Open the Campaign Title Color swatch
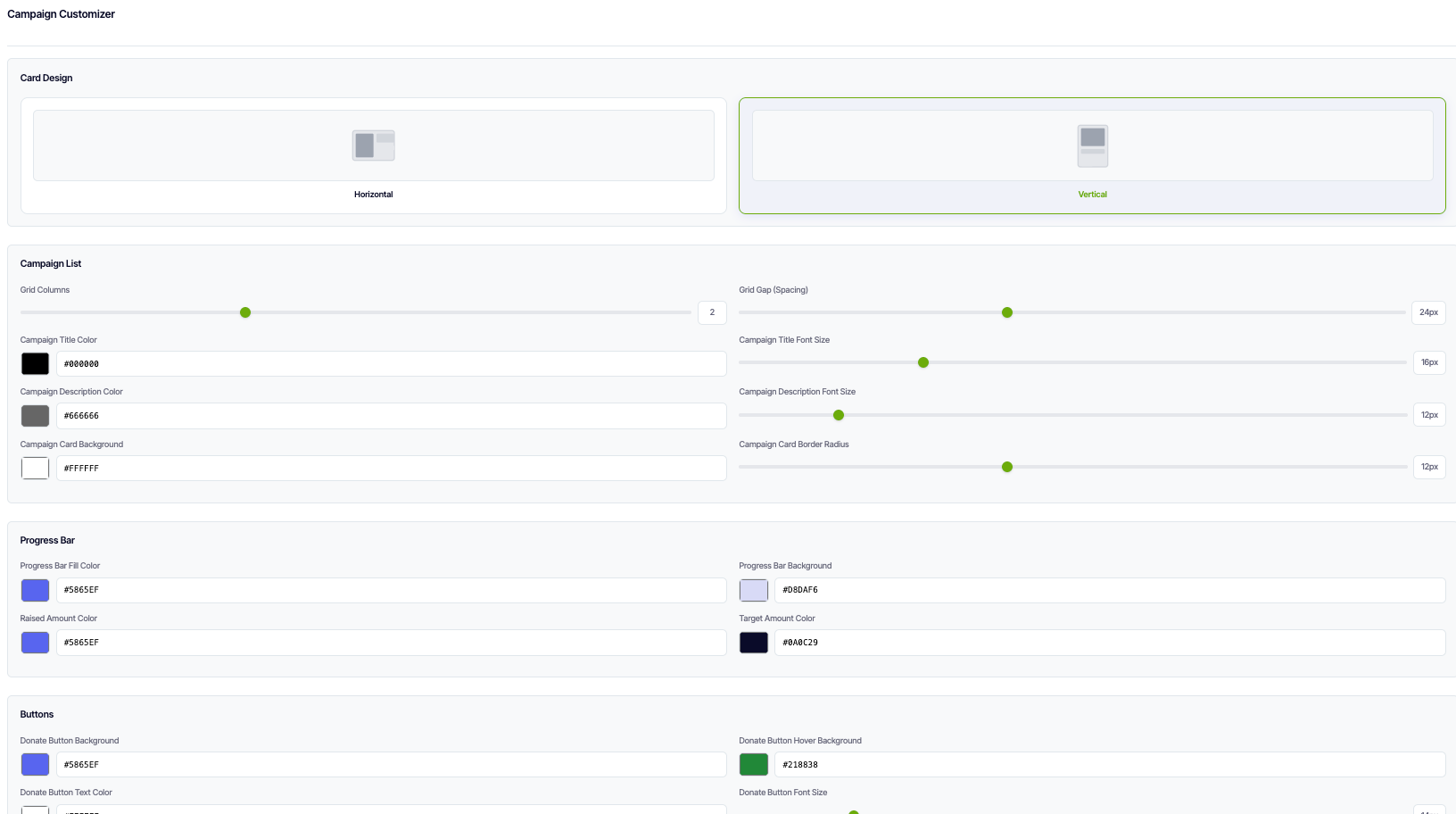Image resolution: width=1456 pixels, height=814 pixels. coord(35,363)
